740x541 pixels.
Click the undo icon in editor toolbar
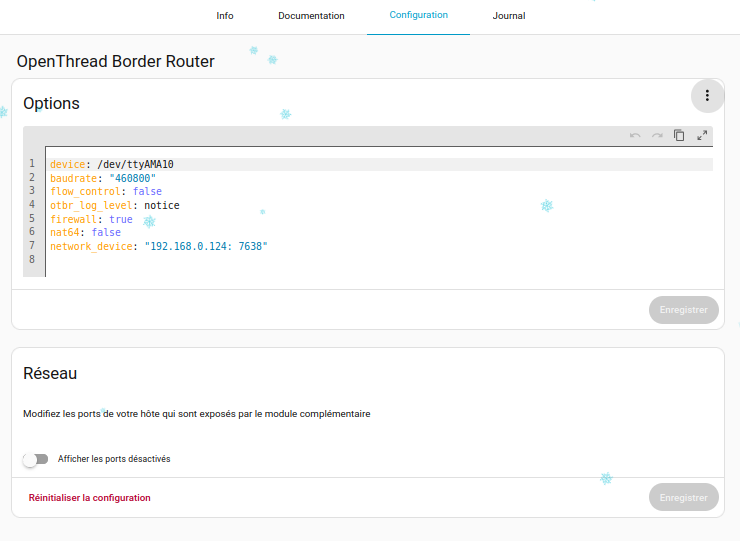[635, 135]
